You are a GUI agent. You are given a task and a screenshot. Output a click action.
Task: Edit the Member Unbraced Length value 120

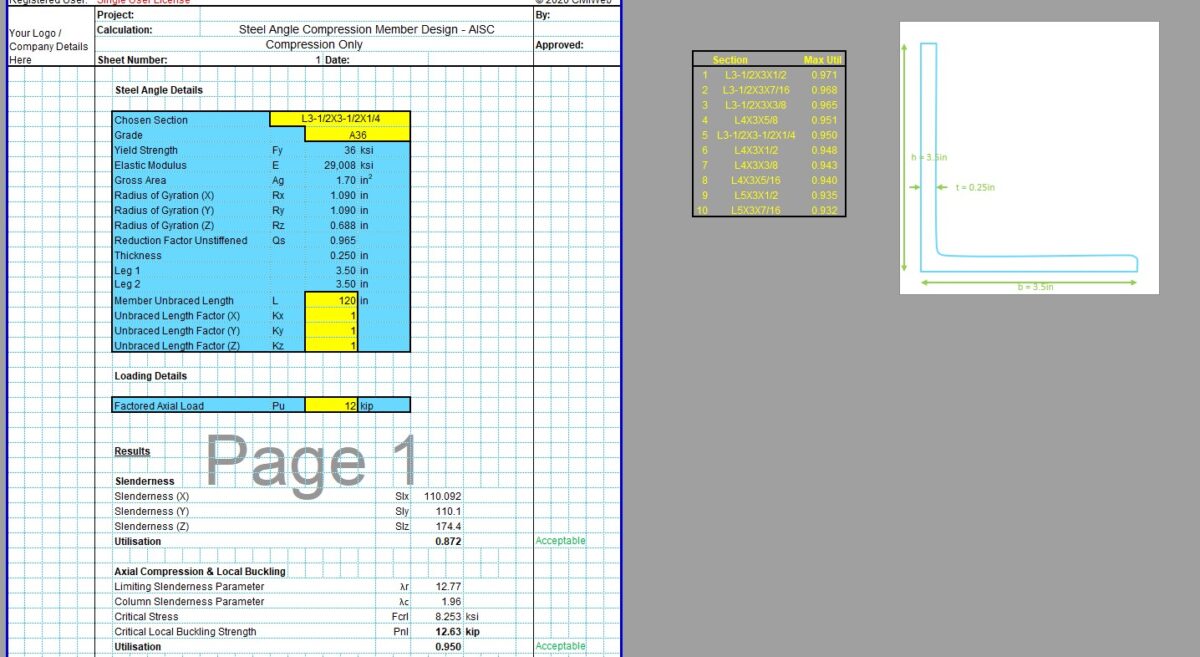(332, 300)
